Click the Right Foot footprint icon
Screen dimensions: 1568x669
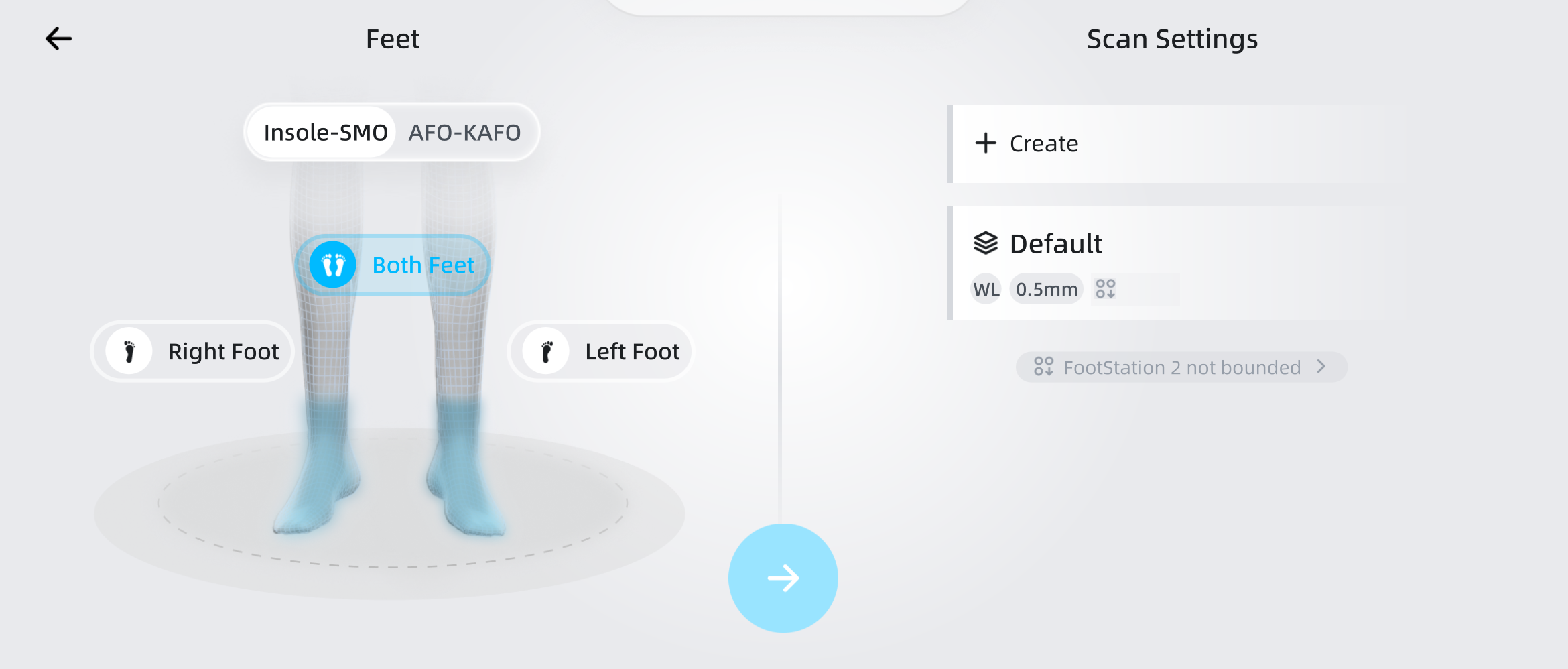pyautogui.click(x=129, y=351)
